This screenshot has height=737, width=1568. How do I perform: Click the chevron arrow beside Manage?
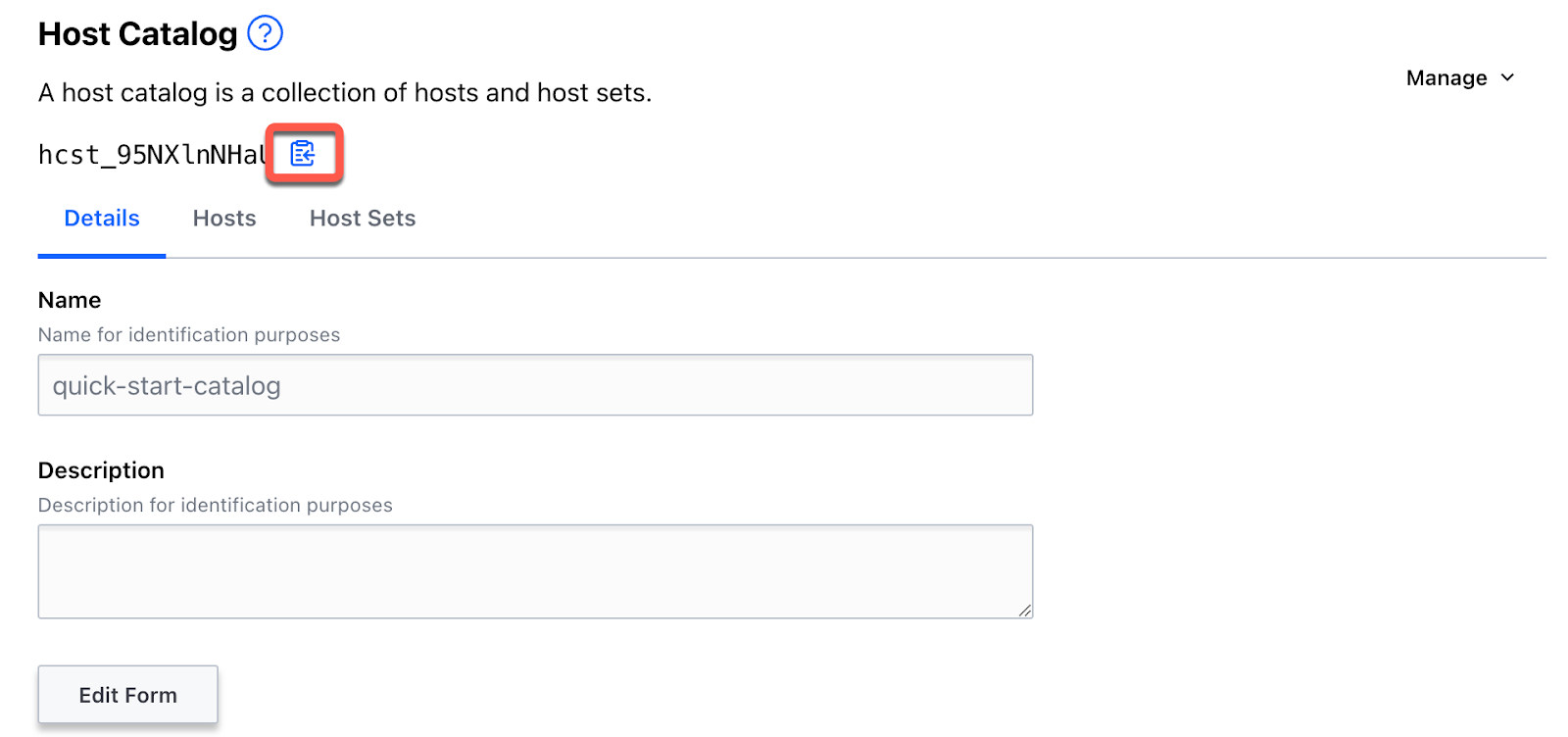coord(1508,77)
